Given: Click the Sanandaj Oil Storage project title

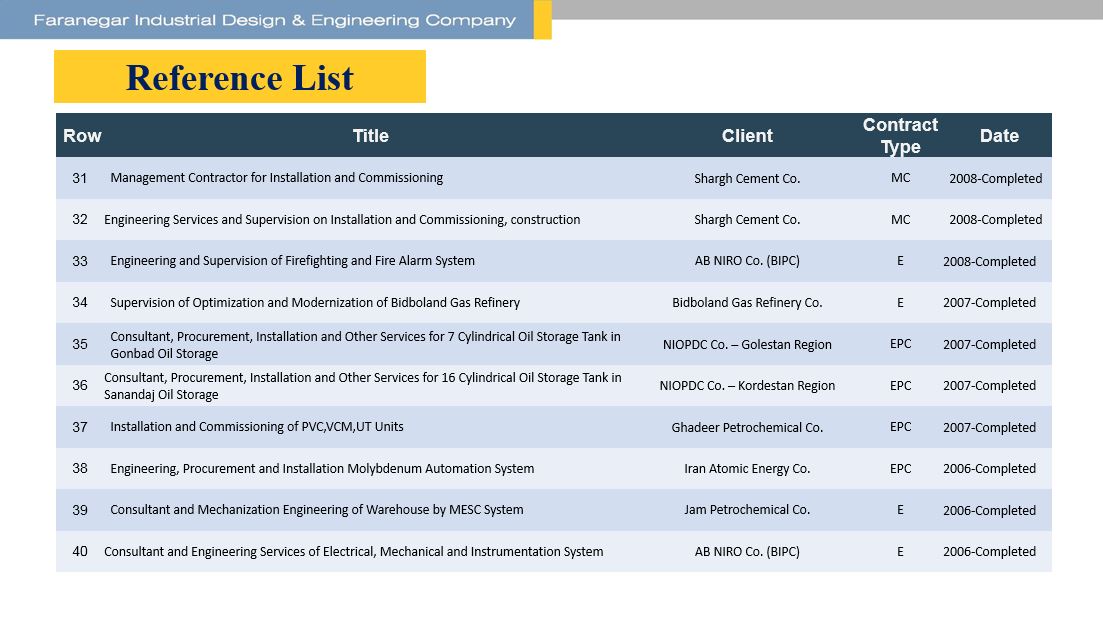Looking at the screenshot, I should click(x=363, y=385).
